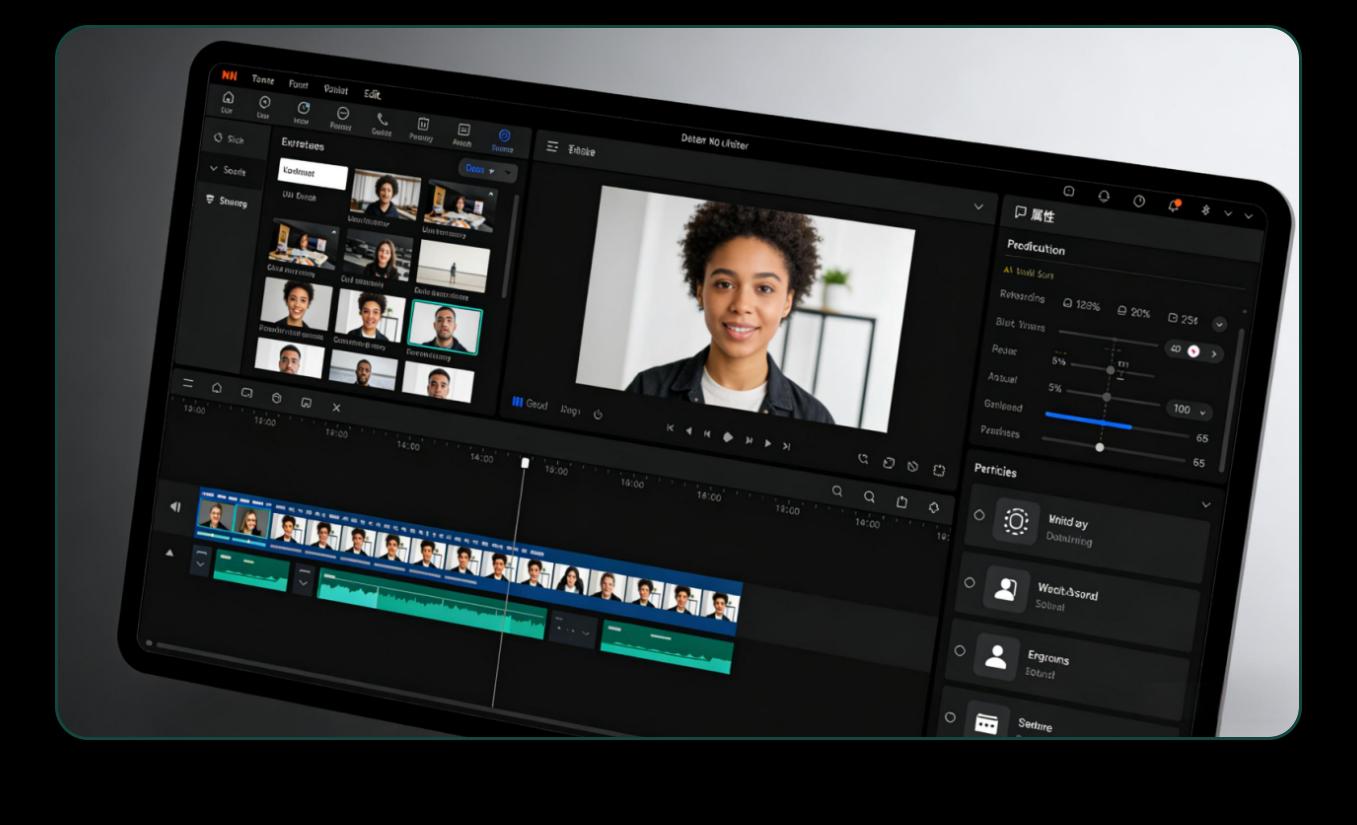The width and height of the screenshot is (1357, 825).
Task: Select the teal-outlined man thumbnail
Action: [x=444, y=326]
